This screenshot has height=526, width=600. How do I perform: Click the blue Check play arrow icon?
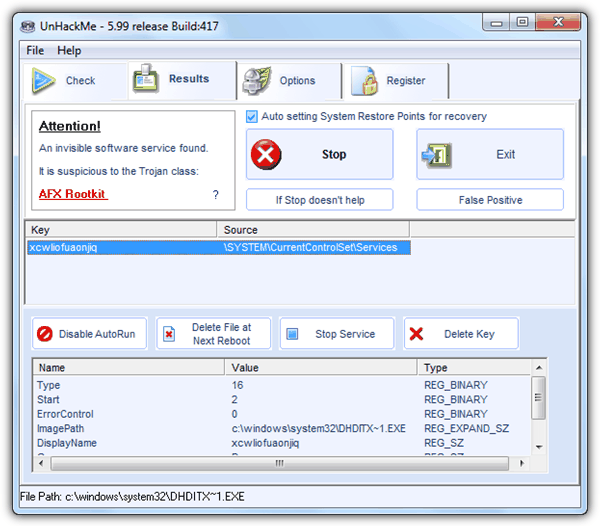coord(43,80)
